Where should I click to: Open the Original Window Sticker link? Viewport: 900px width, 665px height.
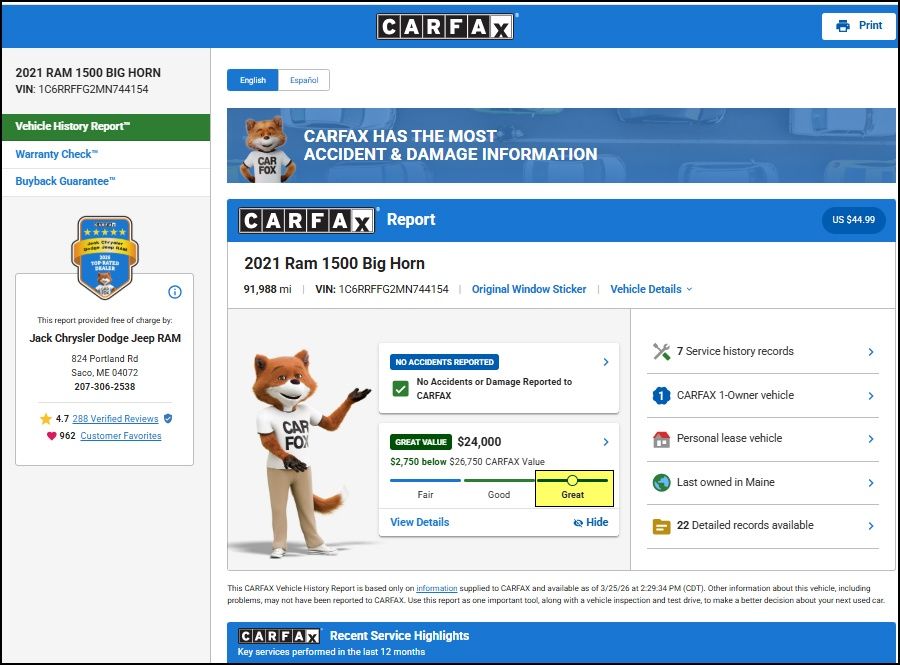point(529,289)
